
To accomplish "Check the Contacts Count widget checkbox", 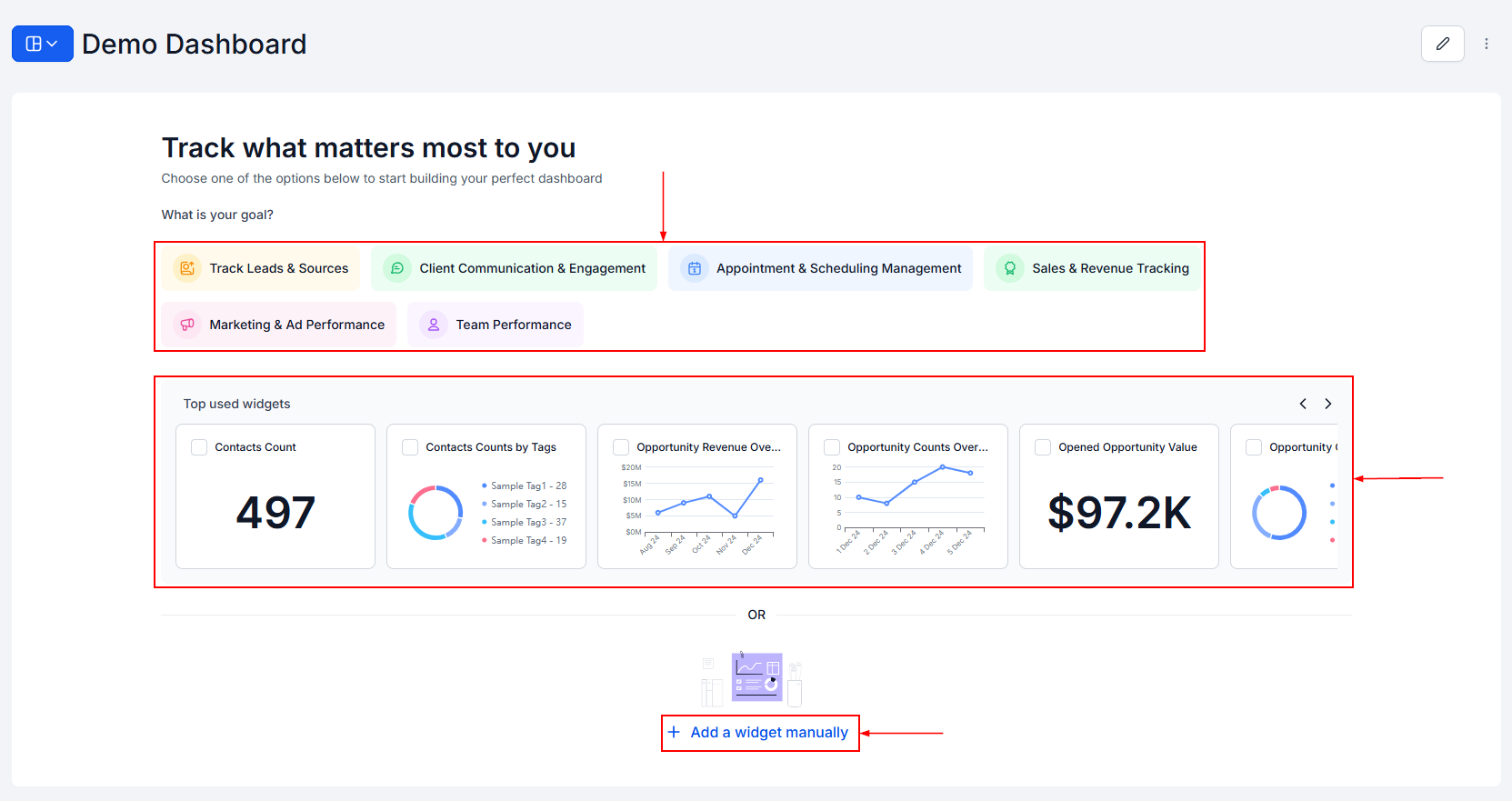I will coord(199,447).
